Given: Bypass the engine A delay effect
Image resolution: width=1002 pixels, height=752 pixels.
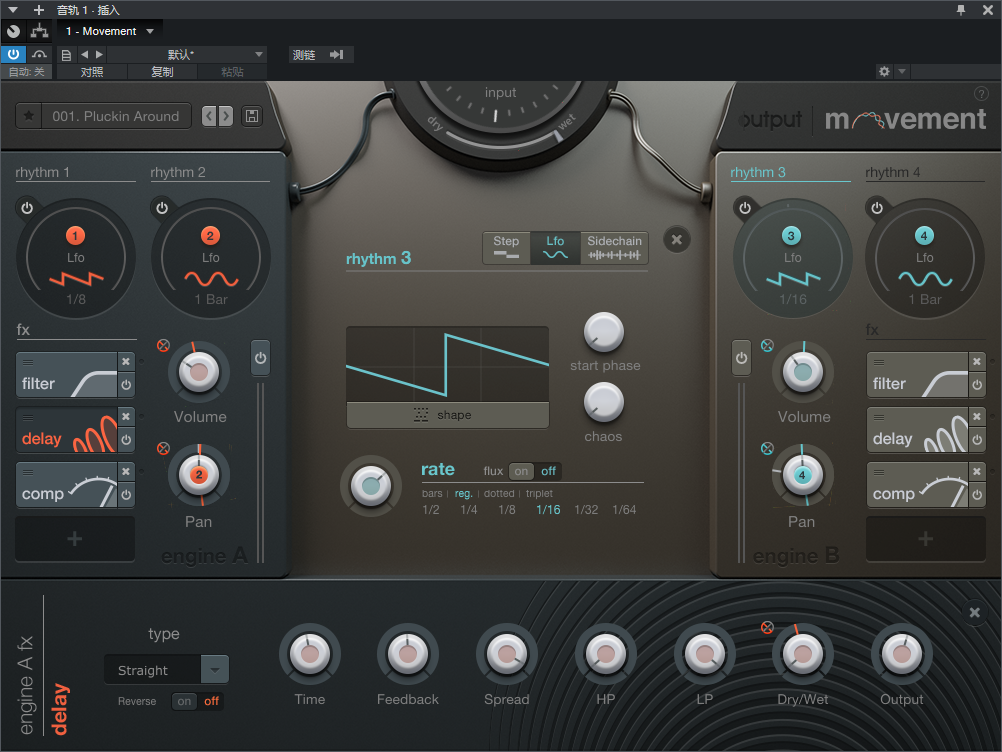Looking at the screenshot, I should click(x=126, y=440).
